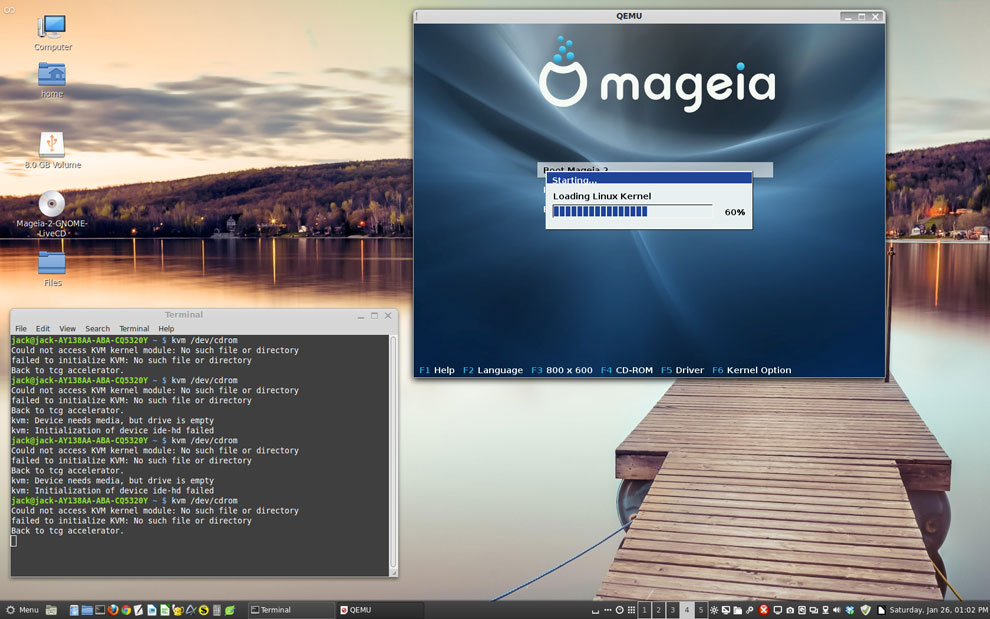The width and height of the screenshot is (990, 619).
Task: Launch Chrome from the panel
Action: 126,610
